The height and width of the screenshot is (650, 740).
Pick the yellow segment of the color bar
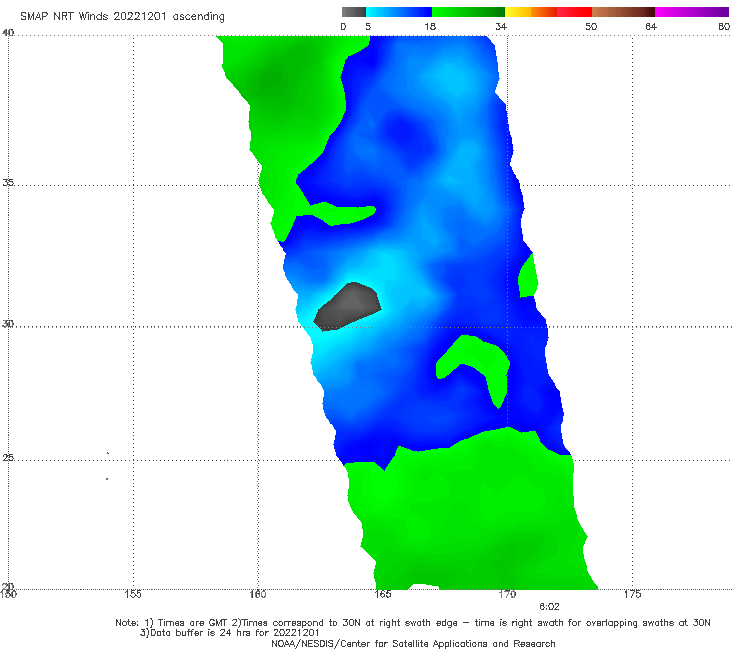(518, 12)
